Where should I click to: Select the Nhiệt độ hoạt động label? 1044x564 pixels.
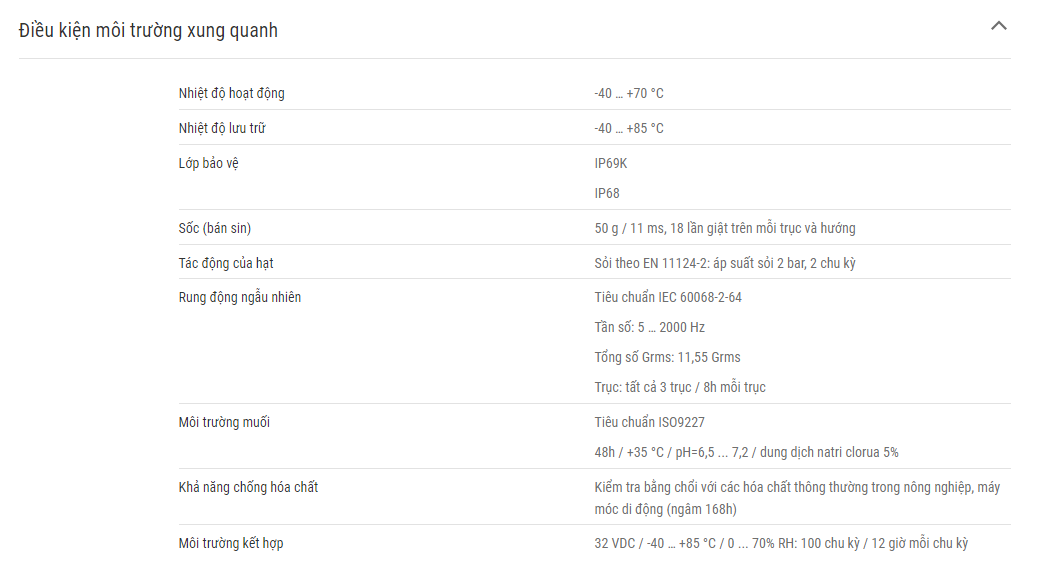coord(232,93)
